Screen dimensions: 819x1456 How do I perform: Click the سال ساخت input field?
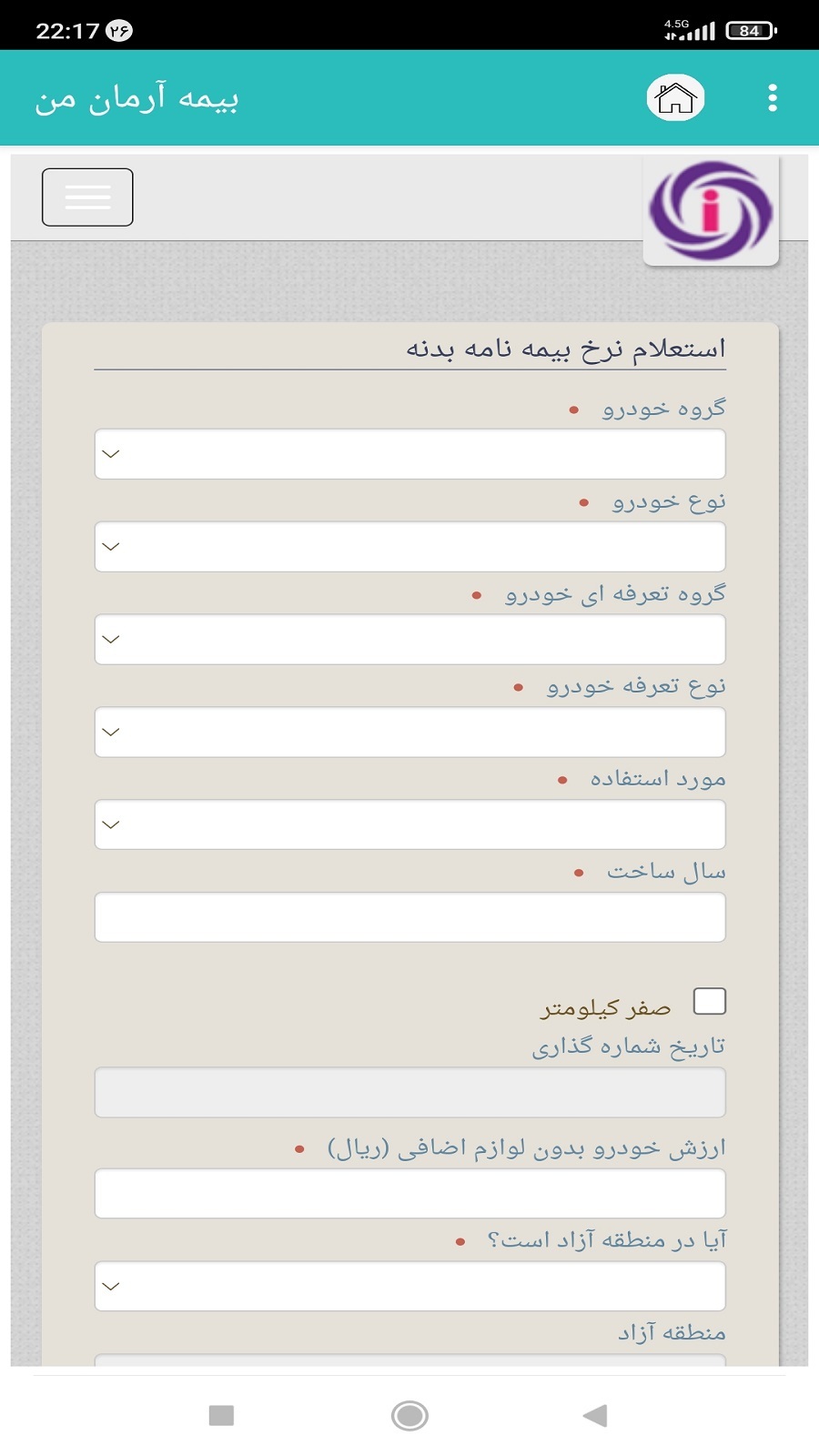point(409,916)
